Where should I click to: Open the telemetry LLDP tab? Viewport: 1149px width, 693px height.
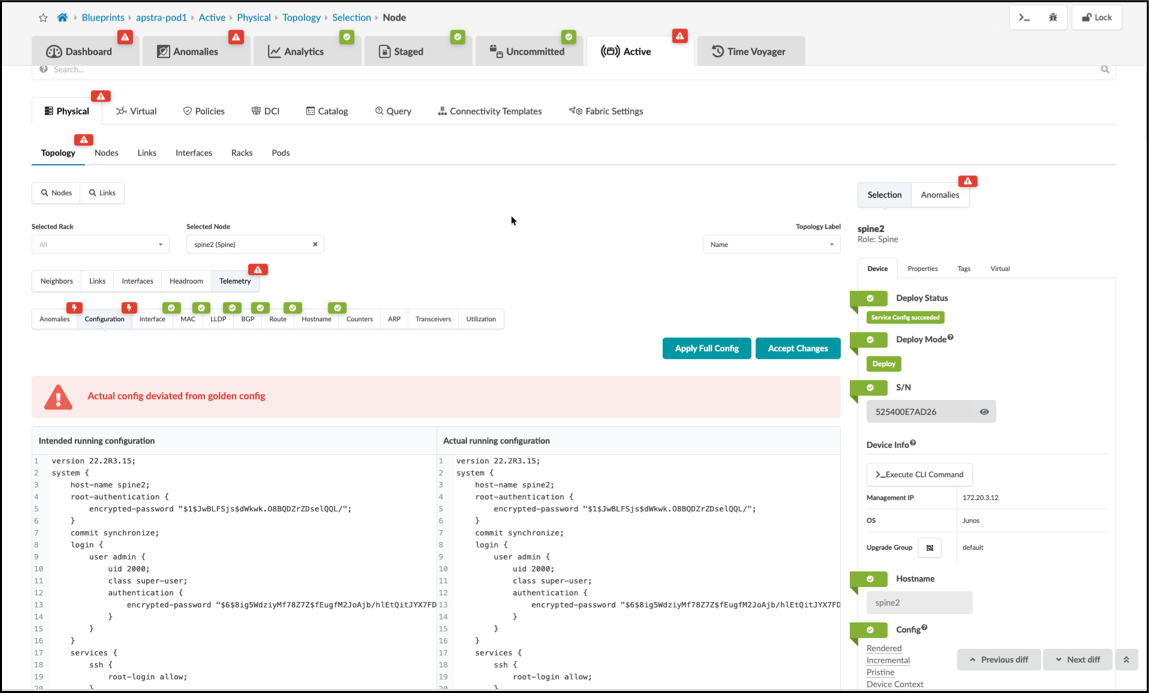[218, 319]
